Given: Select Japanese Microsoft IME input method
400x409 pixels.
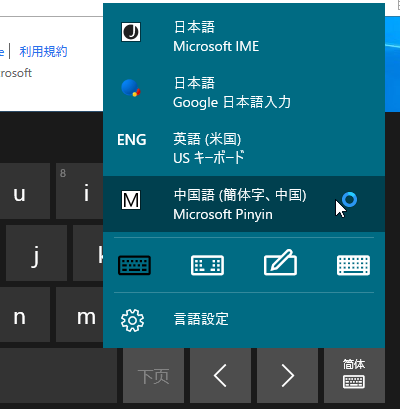Looking at the screenshot, I should click(x=244, y=37).
